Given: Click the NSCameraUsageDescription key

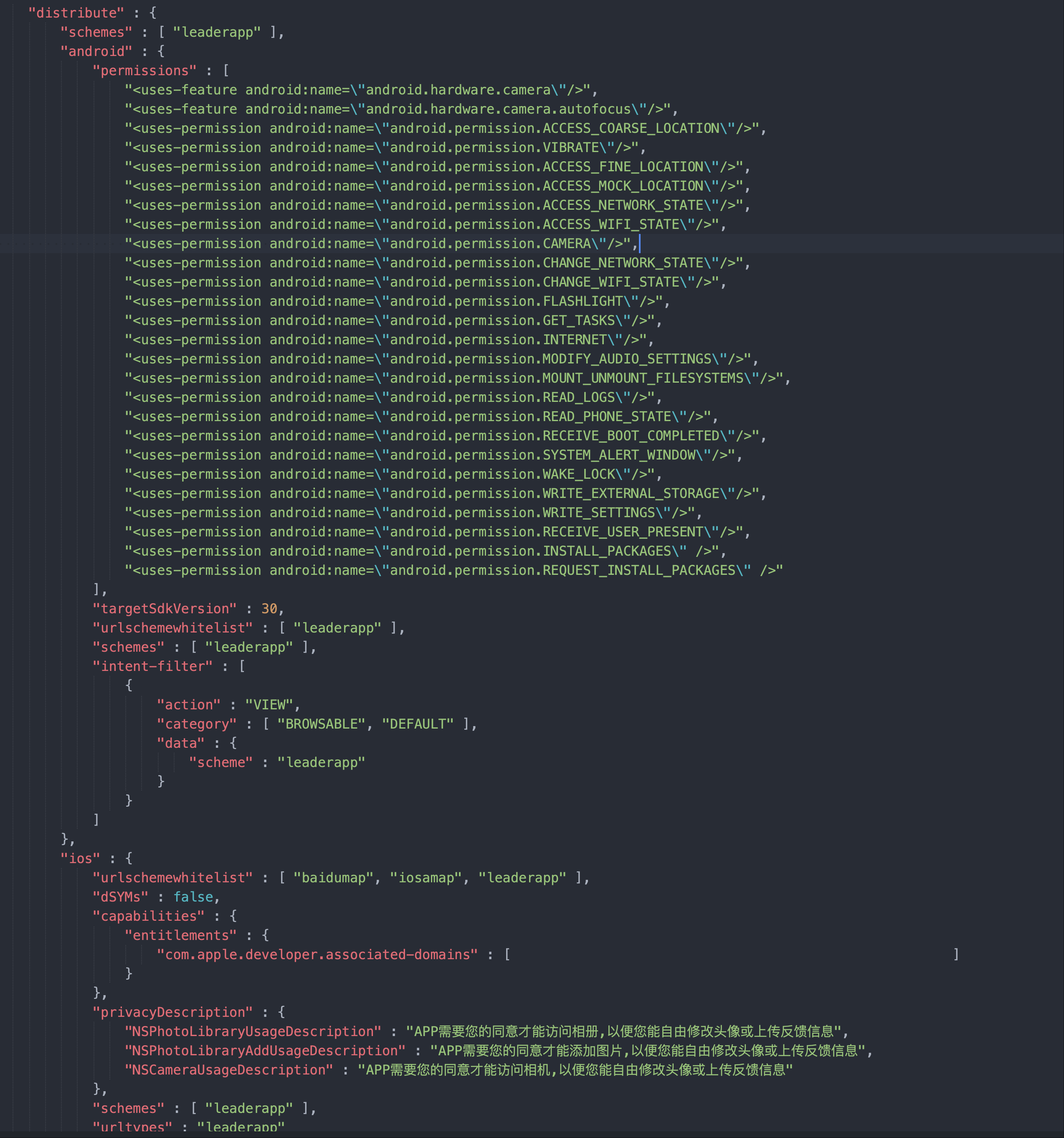Looking at the screenshot, I should (228, 1070).
